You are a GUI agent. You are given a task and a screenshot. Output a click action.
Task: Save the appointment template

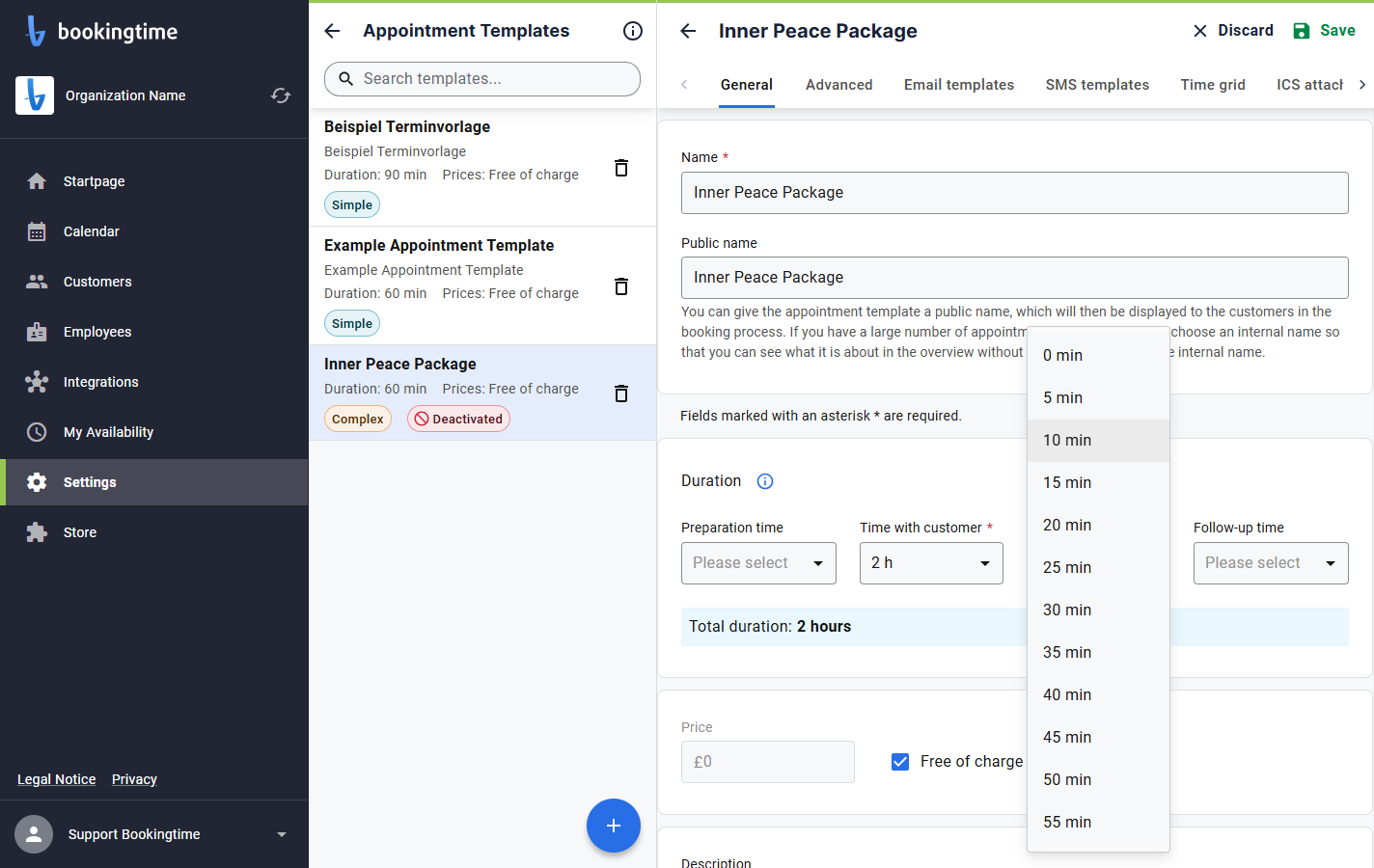(1324, 31)
